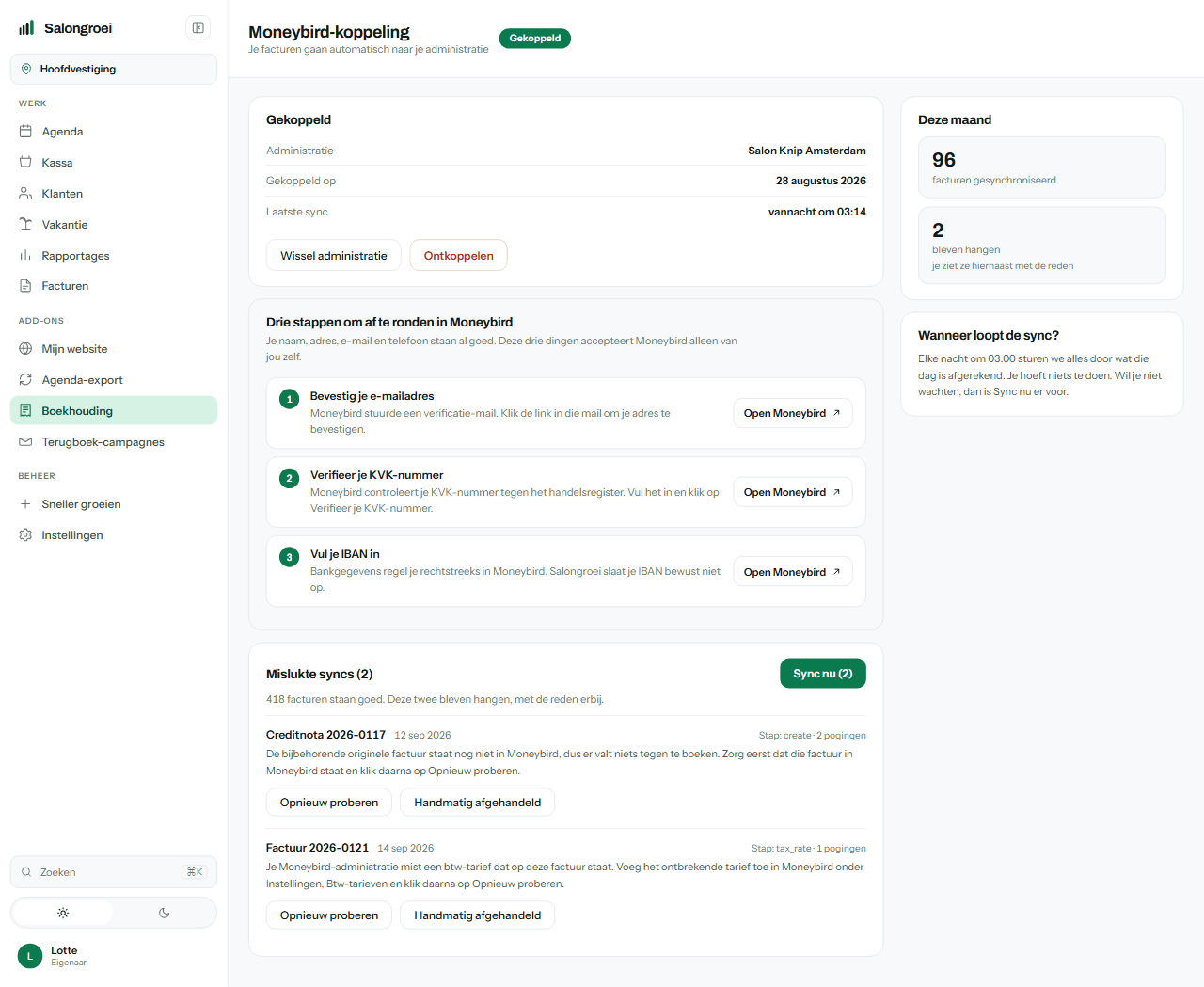Click the Klanten people icon
This screenshot has height=987, width=1204.
[25, 194]
